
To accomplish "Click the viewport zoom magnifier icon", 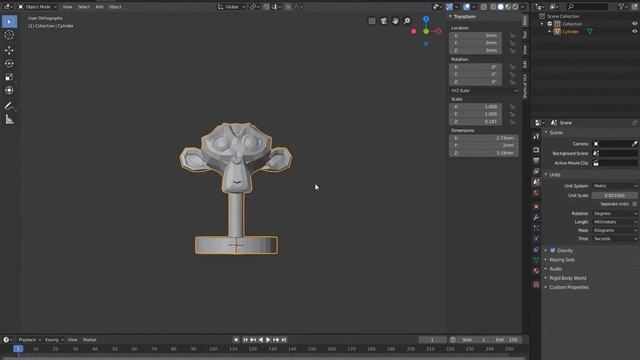I will pos(407,21).
